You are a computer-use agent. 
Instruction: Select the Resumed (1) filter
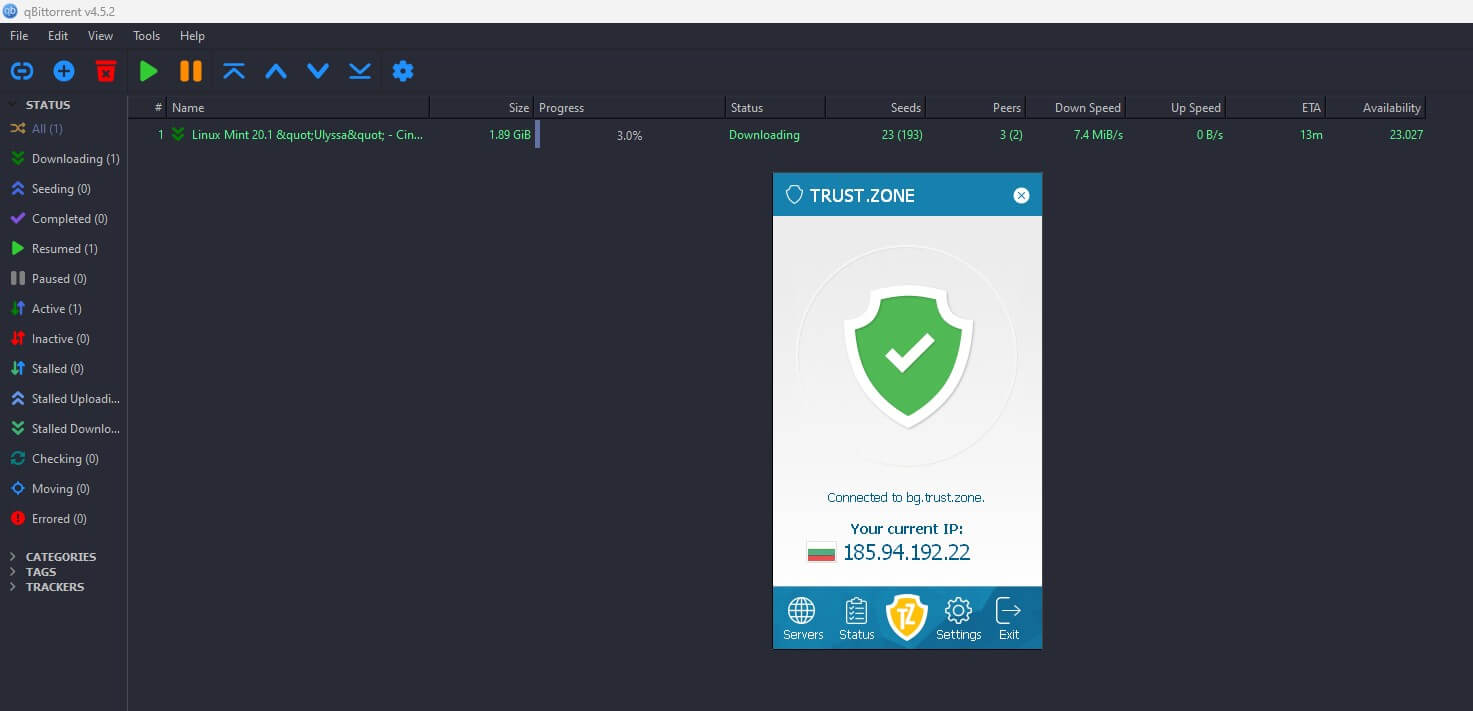pos(64,249)
